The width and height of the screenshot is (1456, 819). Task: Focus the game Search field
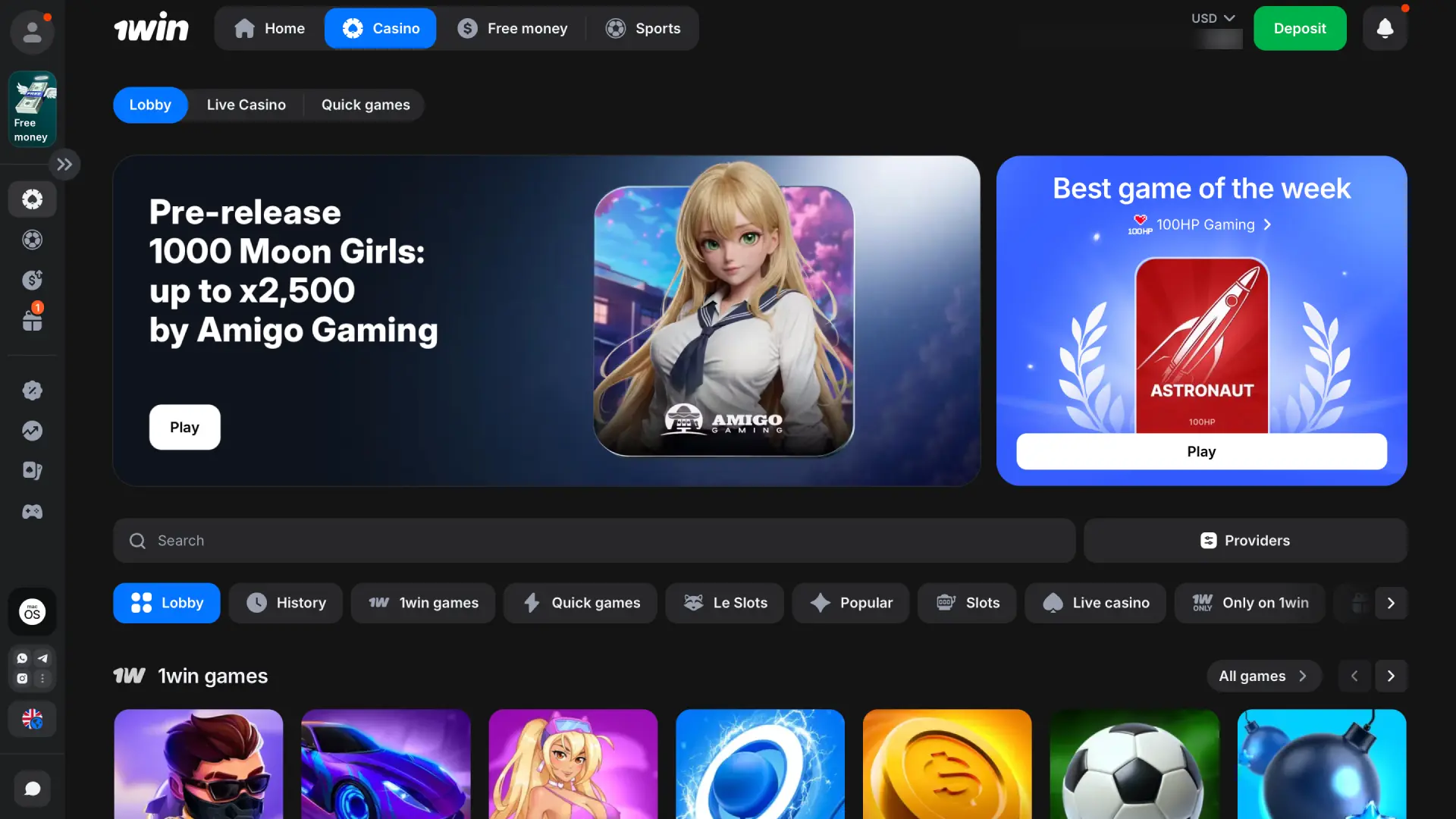pos(594,541)
